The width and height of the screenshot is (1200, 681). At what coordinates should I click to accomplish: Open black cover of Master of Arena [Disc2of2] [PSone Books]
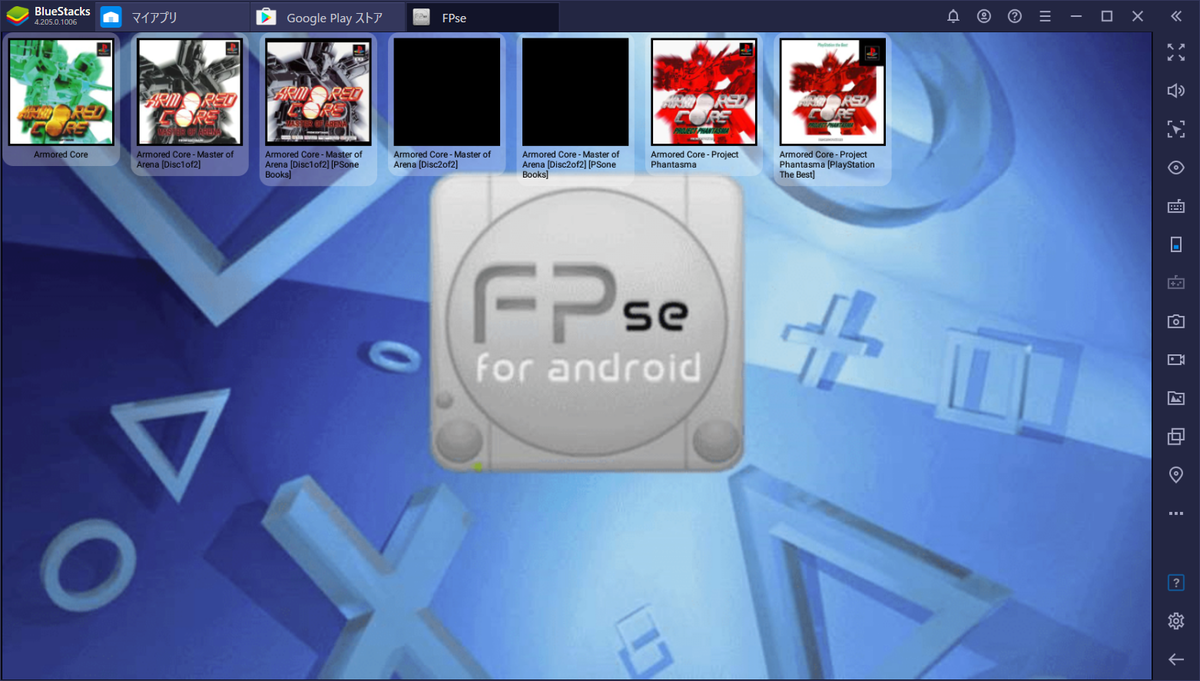[x=576, y=92]
